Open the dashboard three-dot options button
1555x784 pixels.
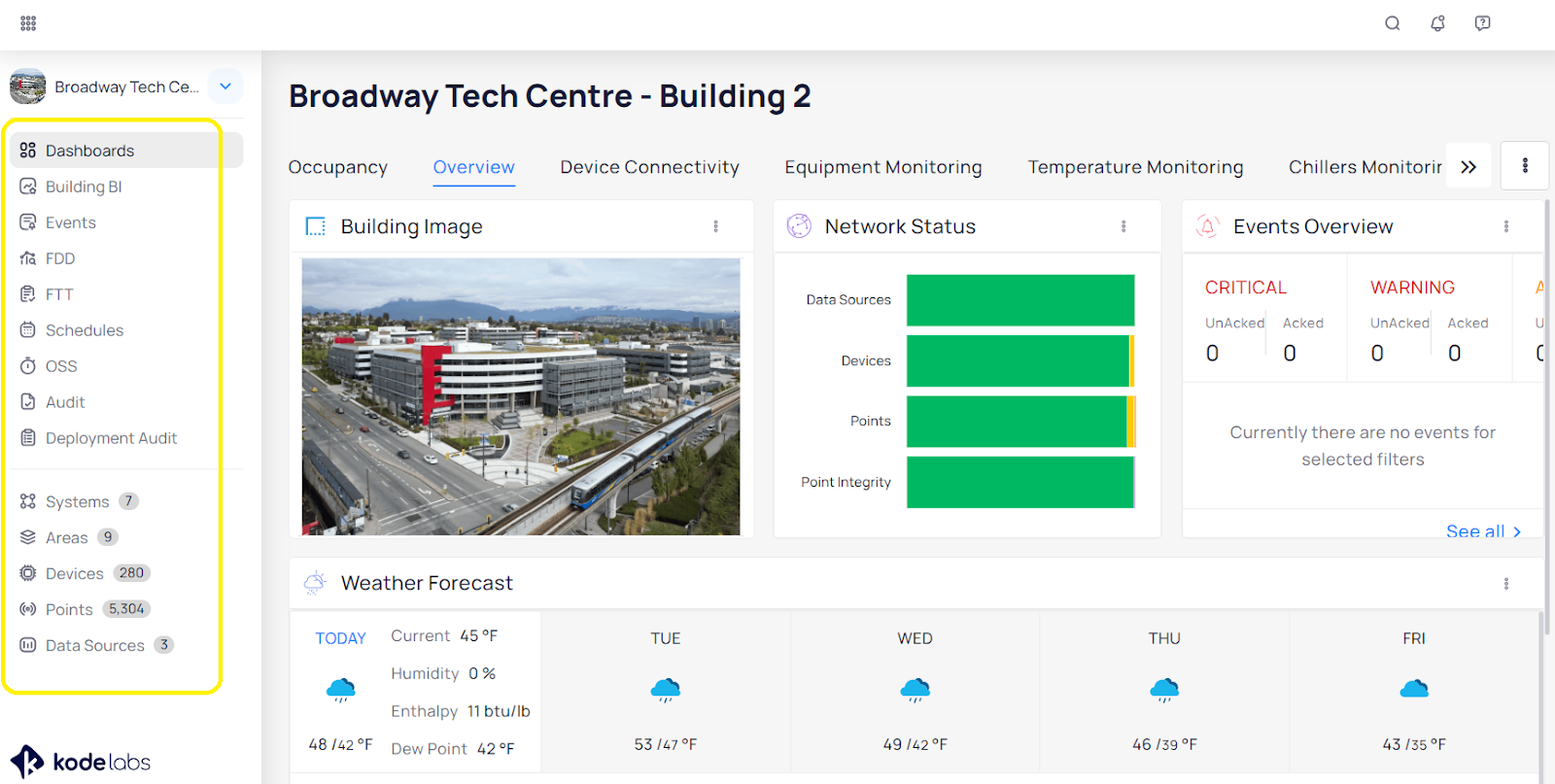(x=1525, y=166)
